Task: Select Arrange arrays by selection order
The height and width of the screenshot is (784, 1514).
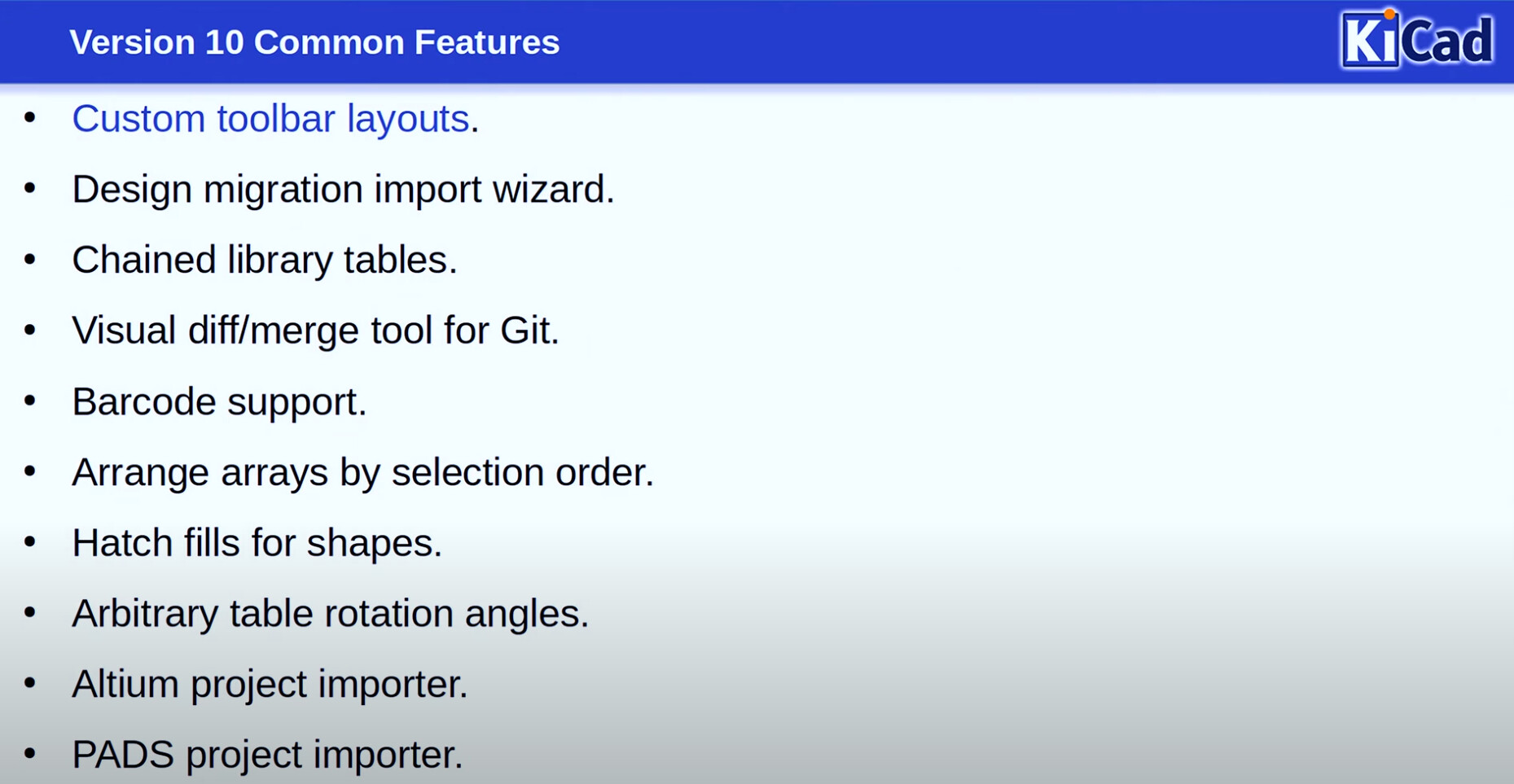Action: click(x=363, y=472)
